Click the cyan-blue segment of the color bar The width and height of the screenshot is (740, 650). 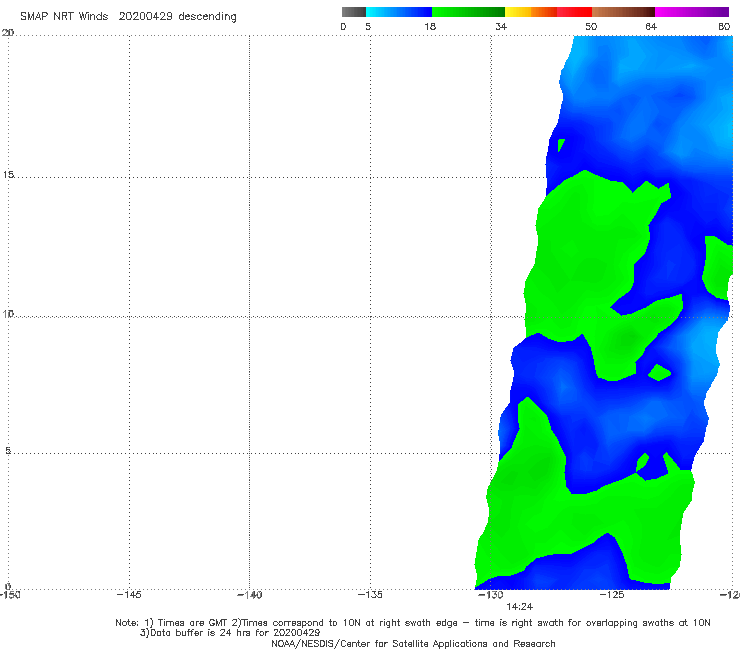399,12
